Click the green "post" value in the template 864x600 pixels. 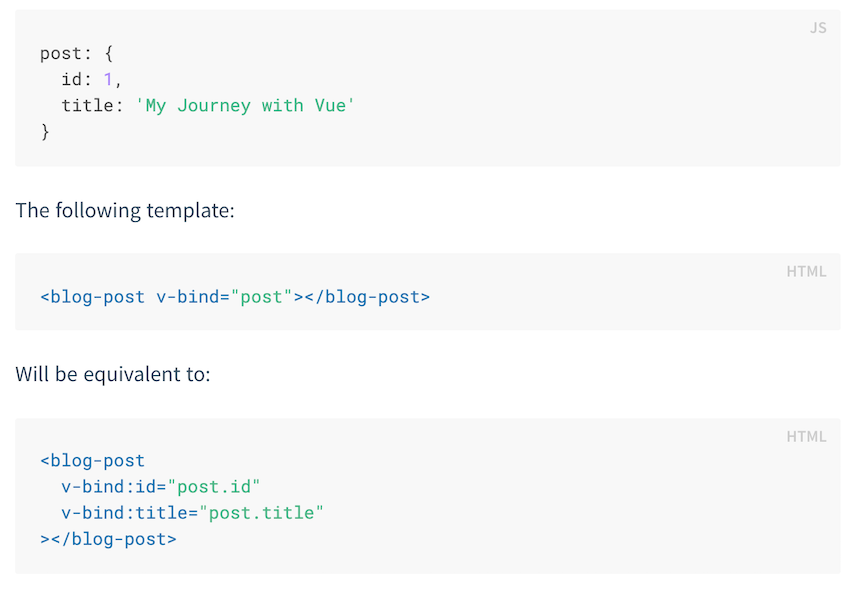pos(261,297)
